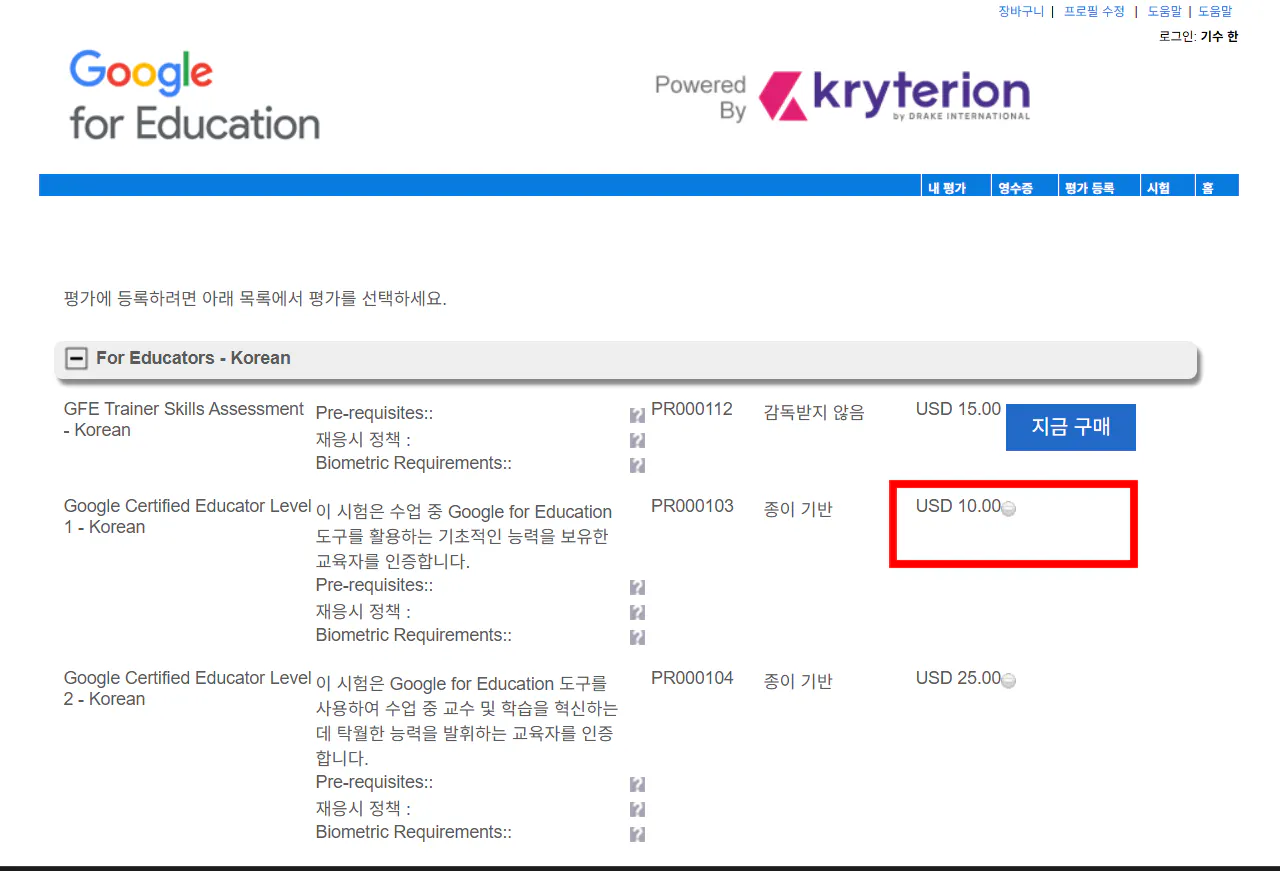Click 재응시 정책 label under Educator Level 1
Viewport: 1280px width, 871px height.
(x=363, y=611)
